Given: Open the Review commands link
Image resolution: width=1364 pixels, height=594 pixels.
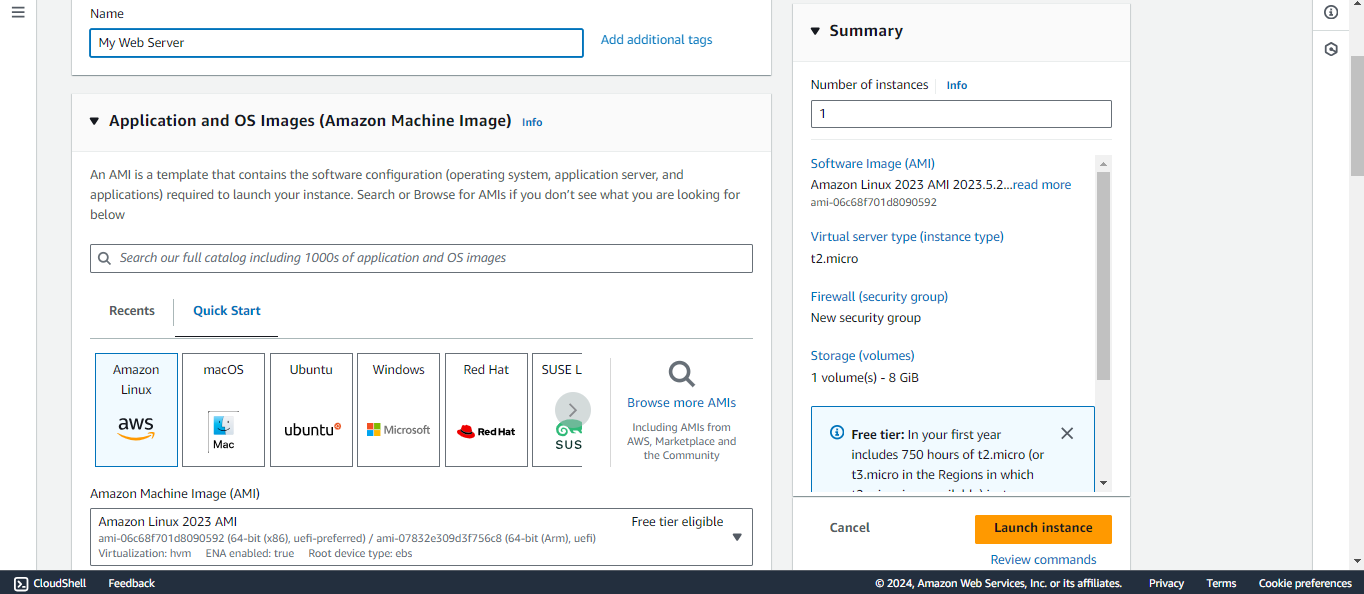Looking at the screenshot, I should [x=1043, y=559].
